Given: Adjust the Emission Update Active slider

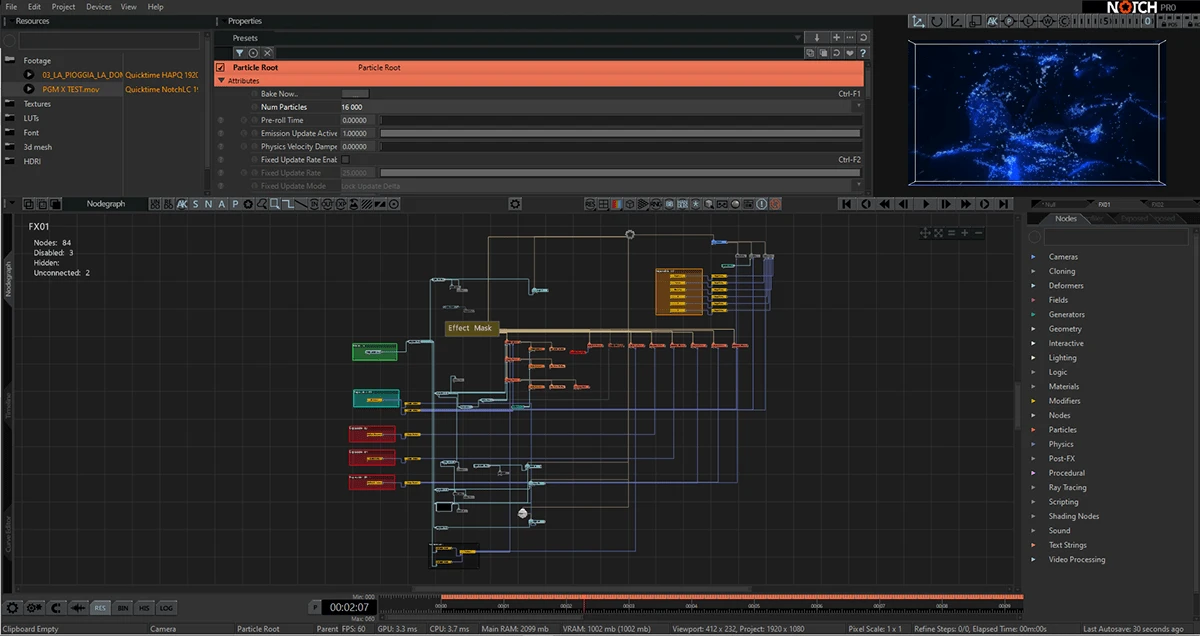Looking at the screenshot, I should [x=620, y=133].
